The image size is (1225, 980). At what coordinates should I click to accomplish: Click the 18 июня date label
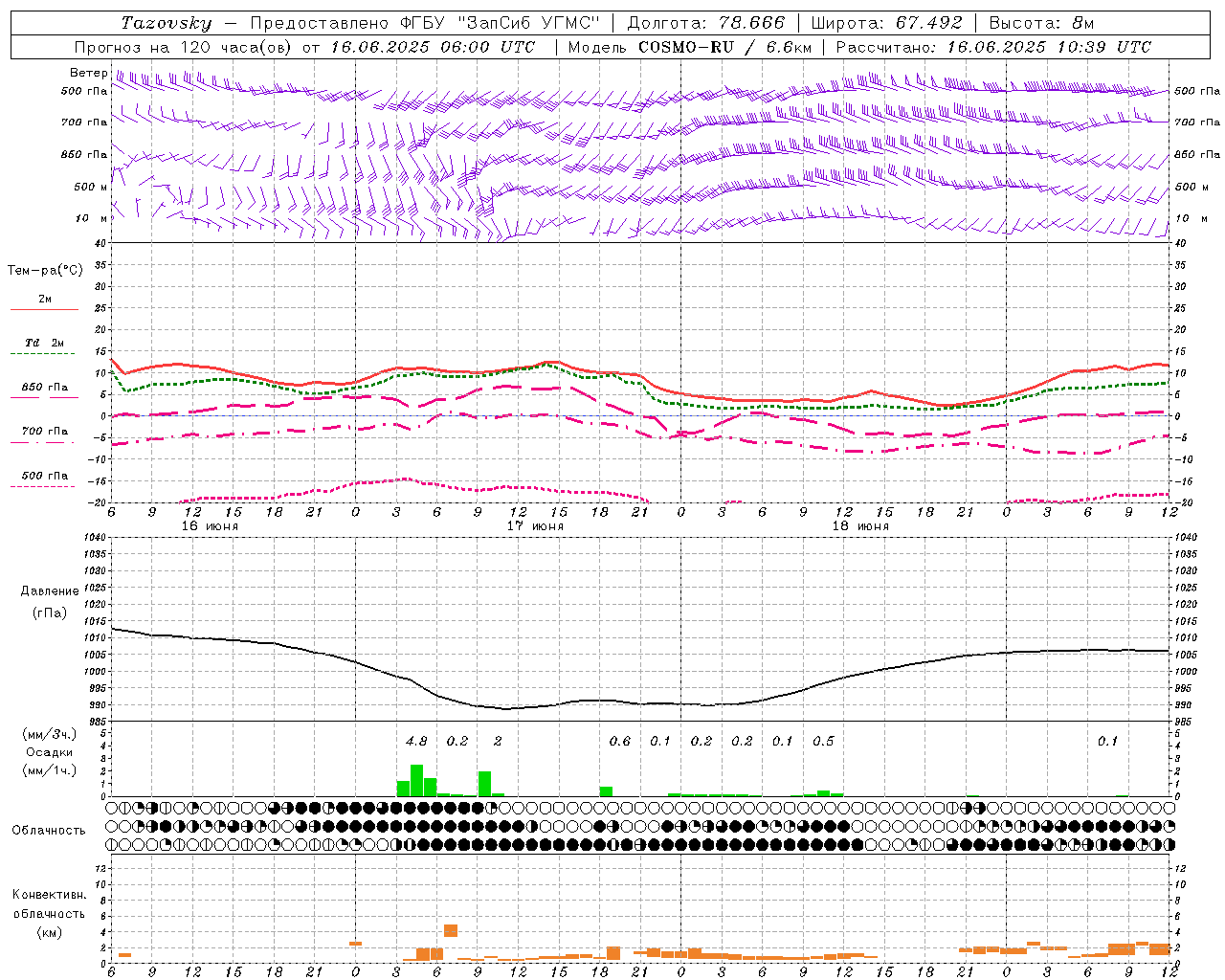pyautogui.click(x=860, y=526)
